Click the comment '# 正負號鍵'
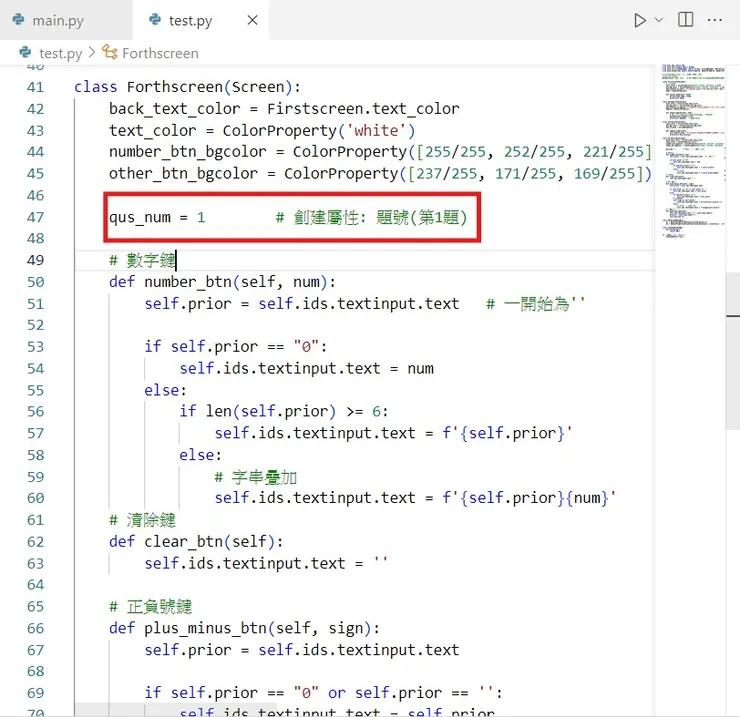 point(151,607)
